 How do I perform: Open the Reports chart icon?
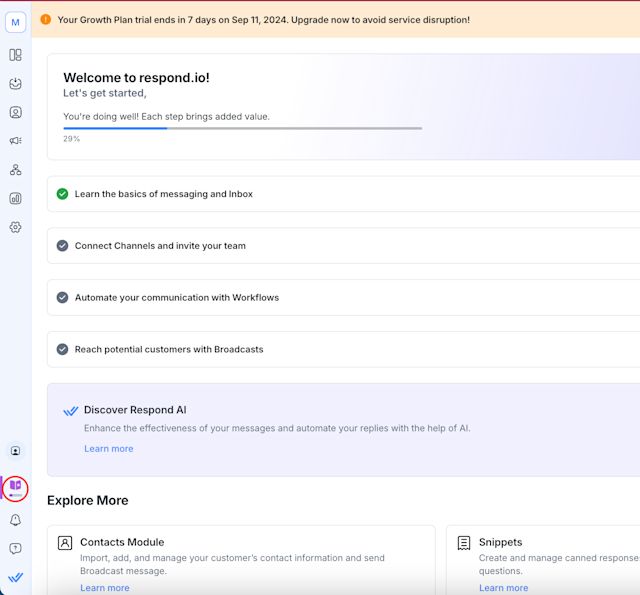tap(16, 198)
